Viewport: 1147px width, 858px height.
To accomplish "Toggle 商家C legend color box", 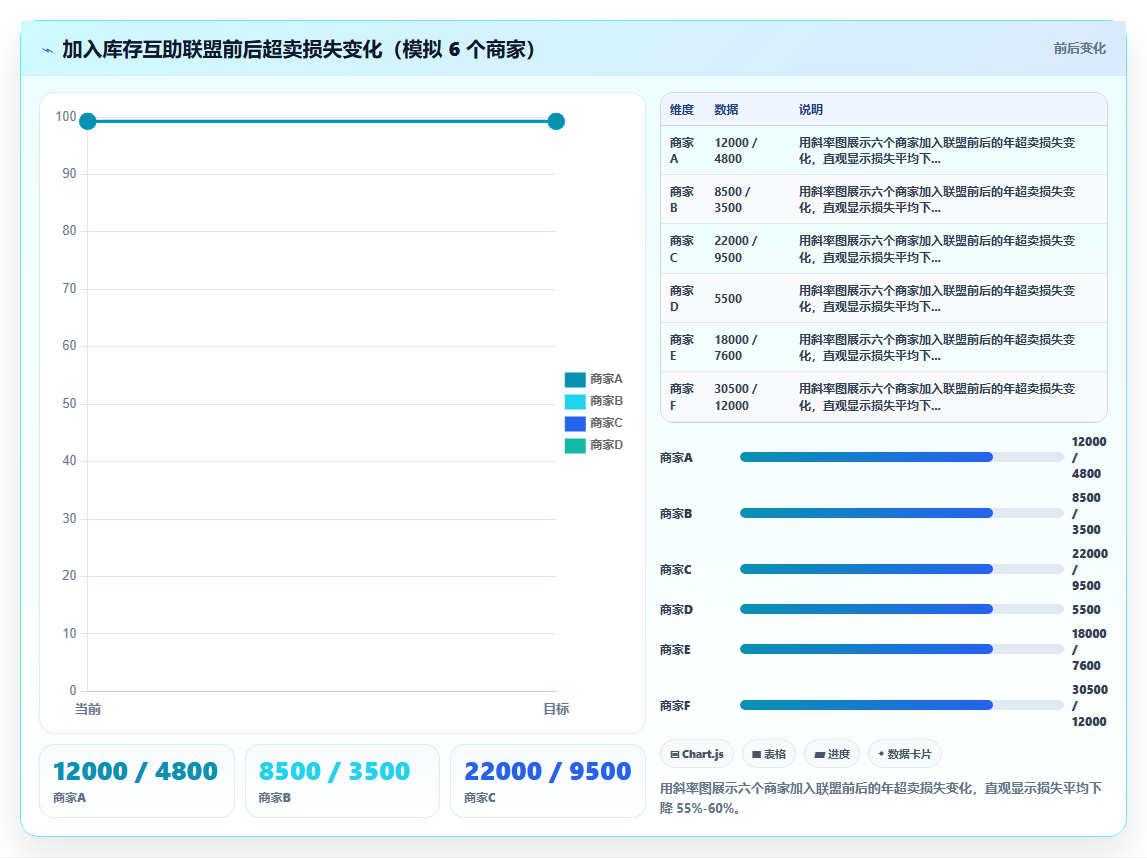I will click(x=575, y=424).
